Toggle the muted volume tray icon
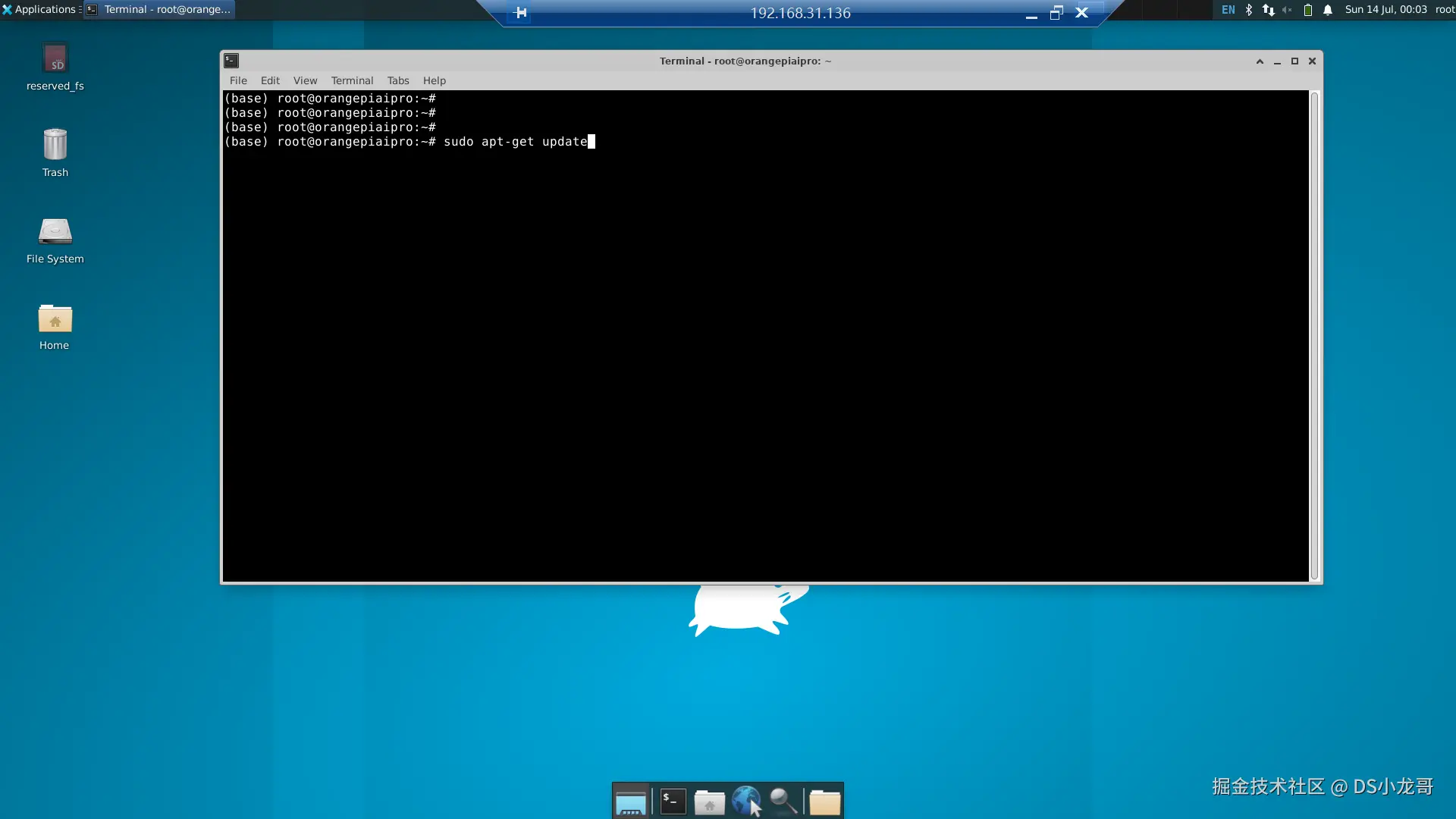This screenshot has width=1456, height=819. 1287,10
